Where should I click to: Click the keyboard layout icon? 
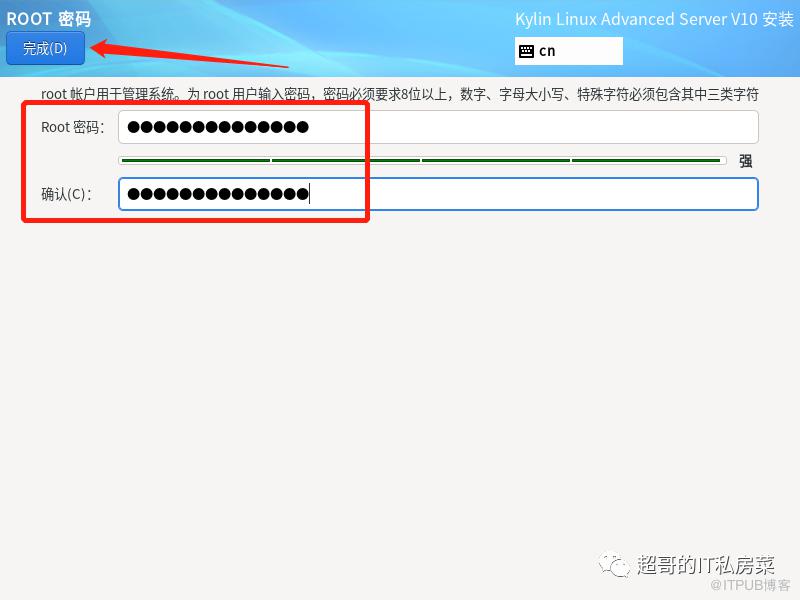coord(526,51)
